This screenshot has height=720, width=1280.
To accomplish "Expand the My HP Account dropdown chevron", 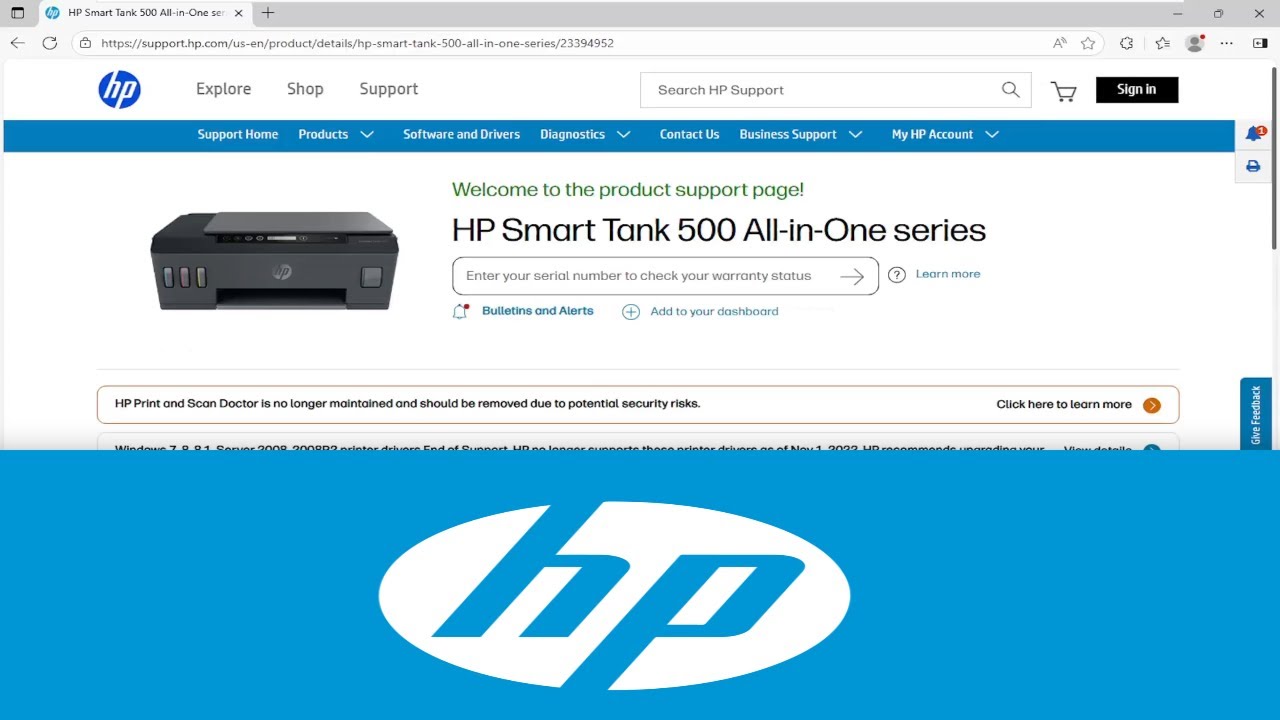I will [x=992, y=135].
